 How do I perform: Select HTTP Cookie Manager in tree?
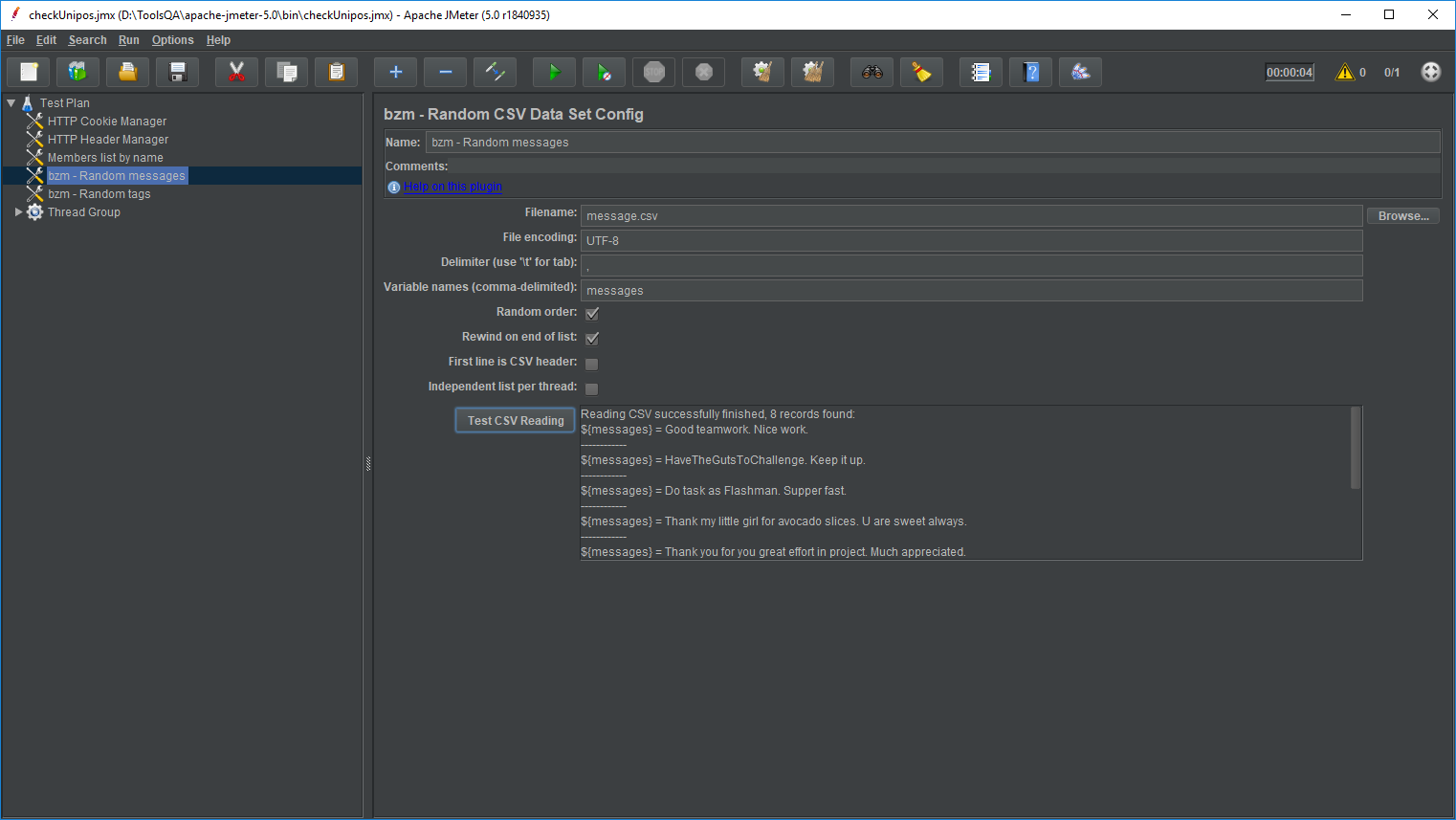pyautogui.click(x=107, y=122)
